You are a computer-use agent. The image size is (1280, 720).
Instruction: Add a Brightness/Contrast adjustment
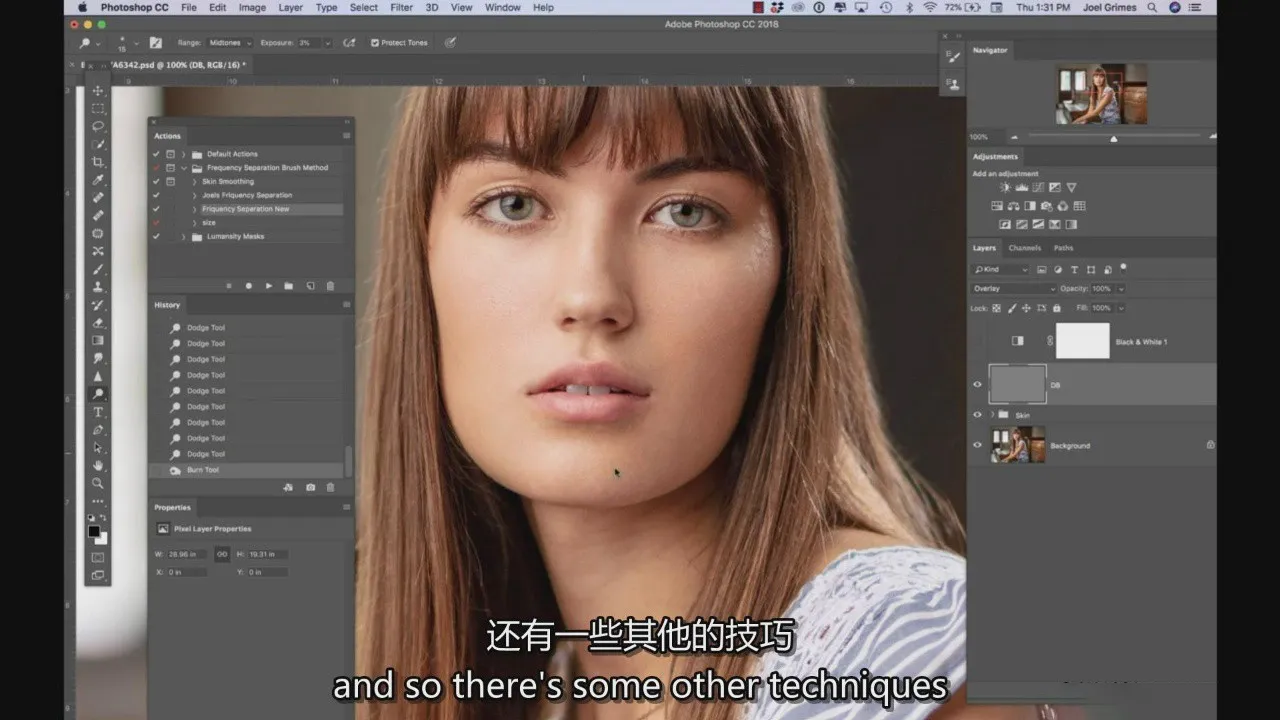[1006, 187]
